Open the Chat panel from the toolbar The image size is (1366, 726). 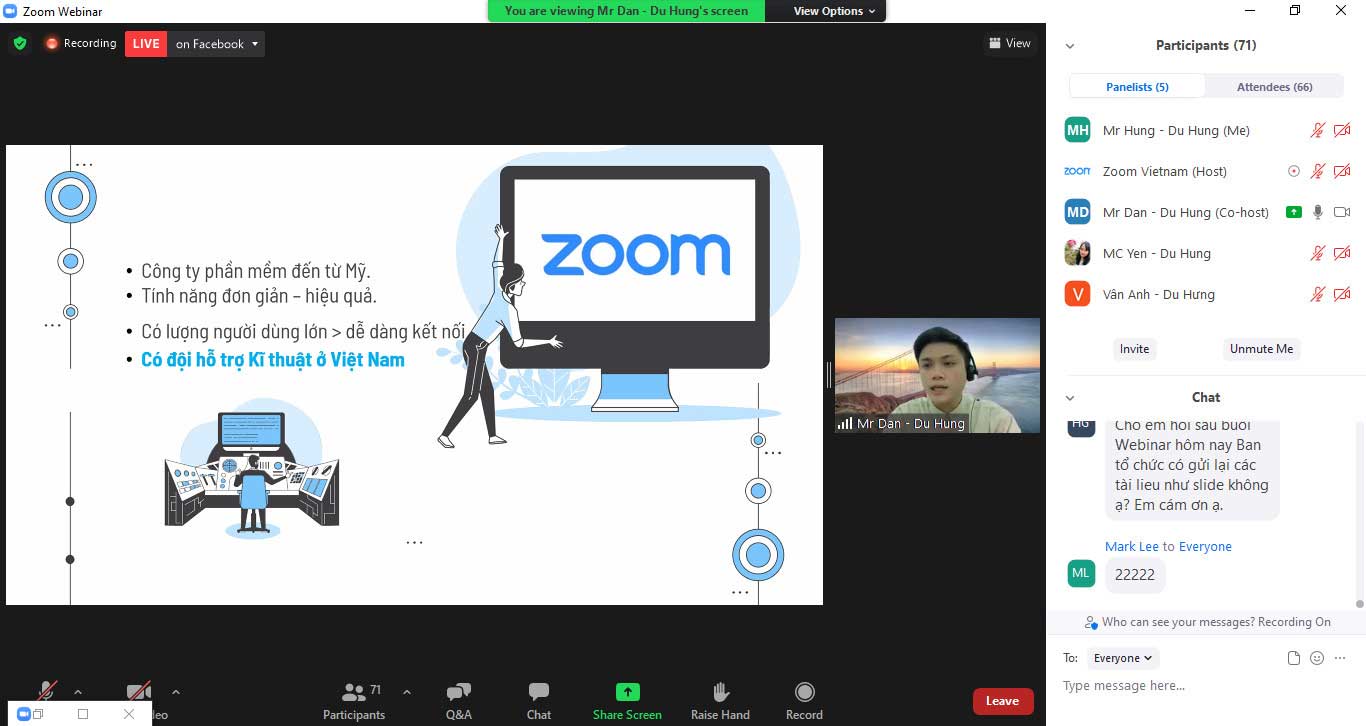tap(538, 700)
